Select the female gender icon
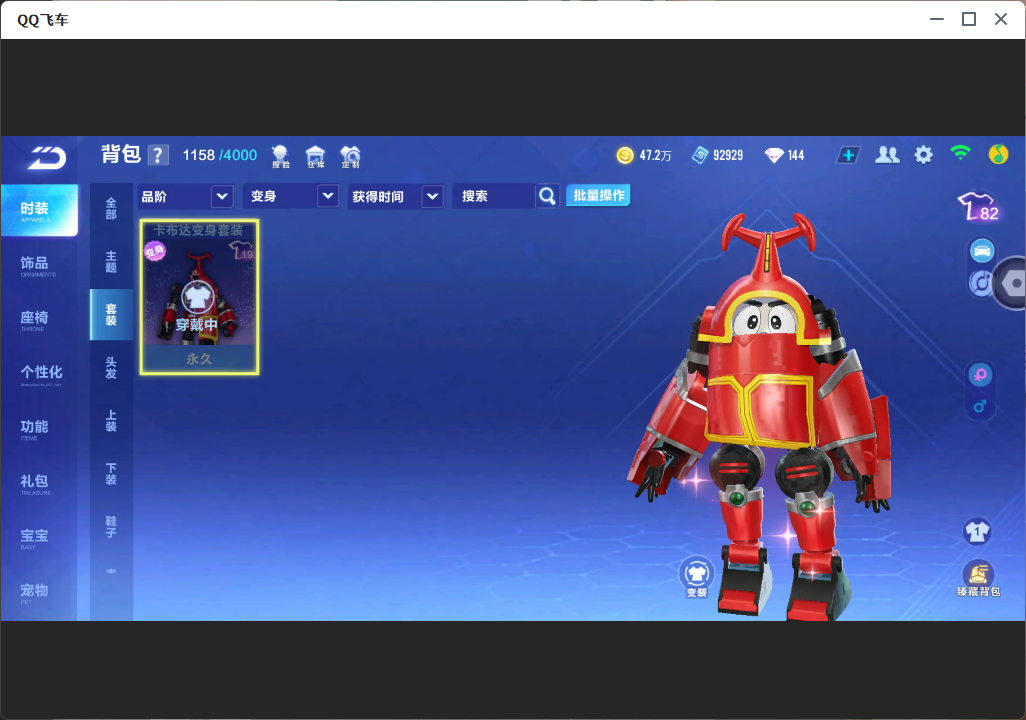Screen dimensions: 1026x720 [980, 375]
